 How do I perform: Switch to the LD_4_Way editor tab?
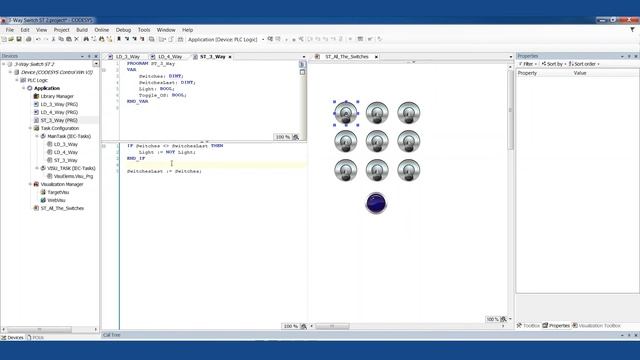[167, 57]
